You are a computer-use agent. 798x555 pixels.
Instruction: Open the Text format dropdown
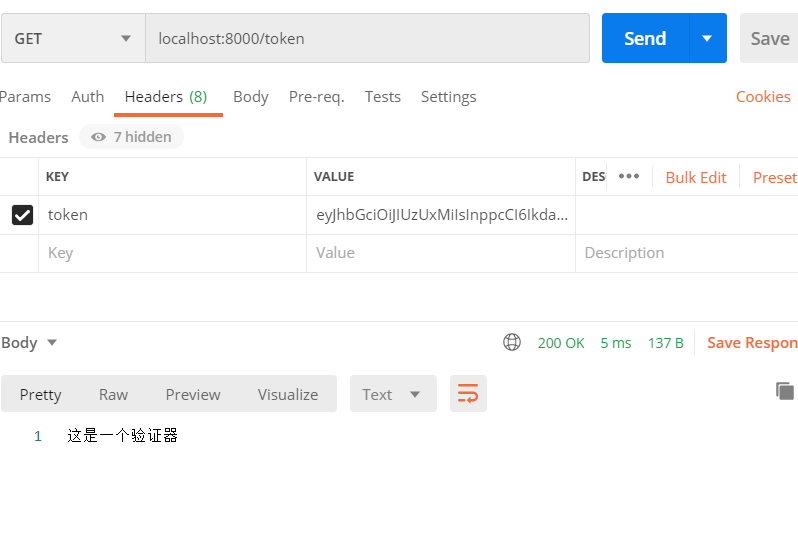(393, 394)
